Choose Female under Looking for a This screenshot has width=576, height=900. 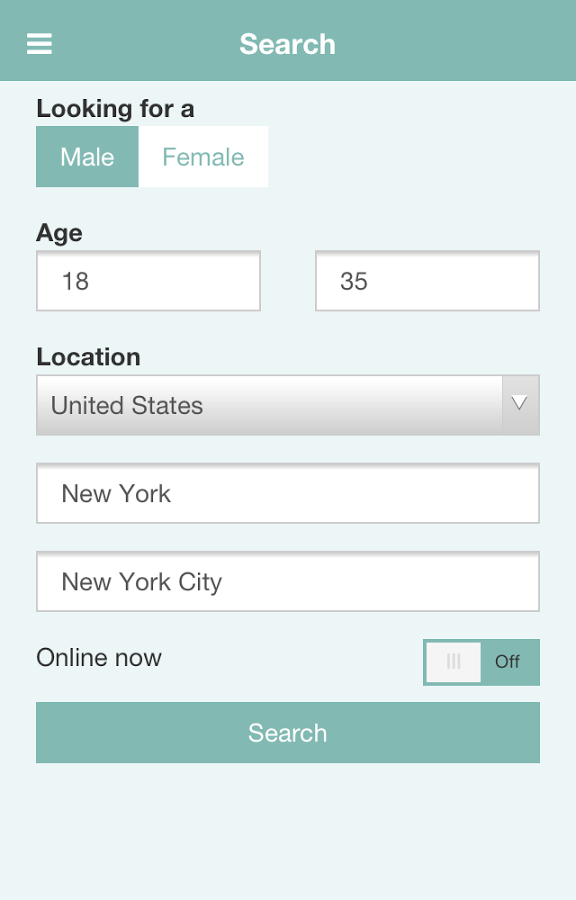[203, 157]
